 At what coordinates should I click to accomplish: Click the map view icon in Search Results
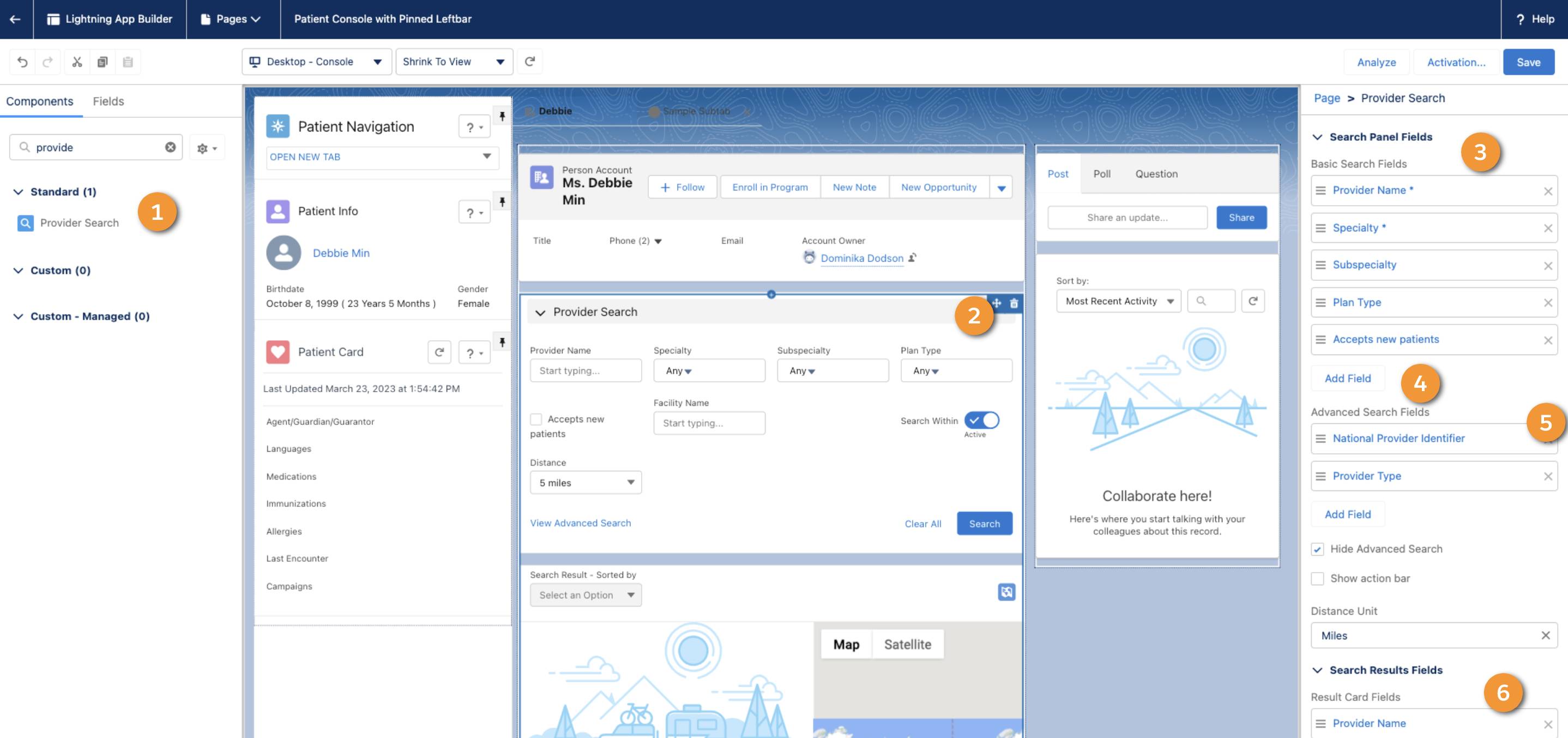click(1007, 591)
